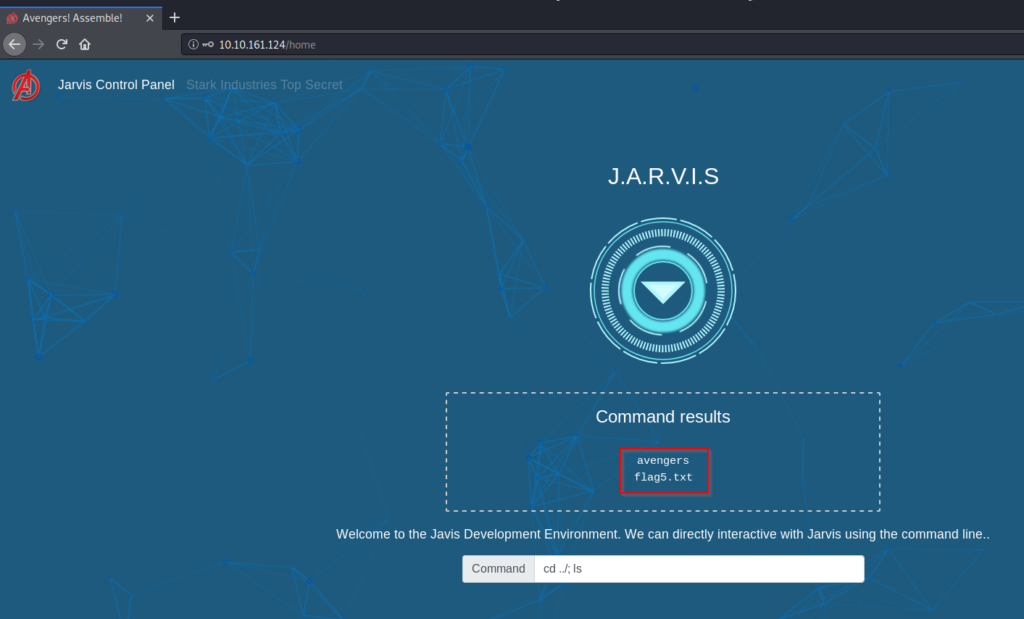Viewport: 1024px width, 619px height.
Task: Show site information icon in address bar
Action: (x=193, y=45)
